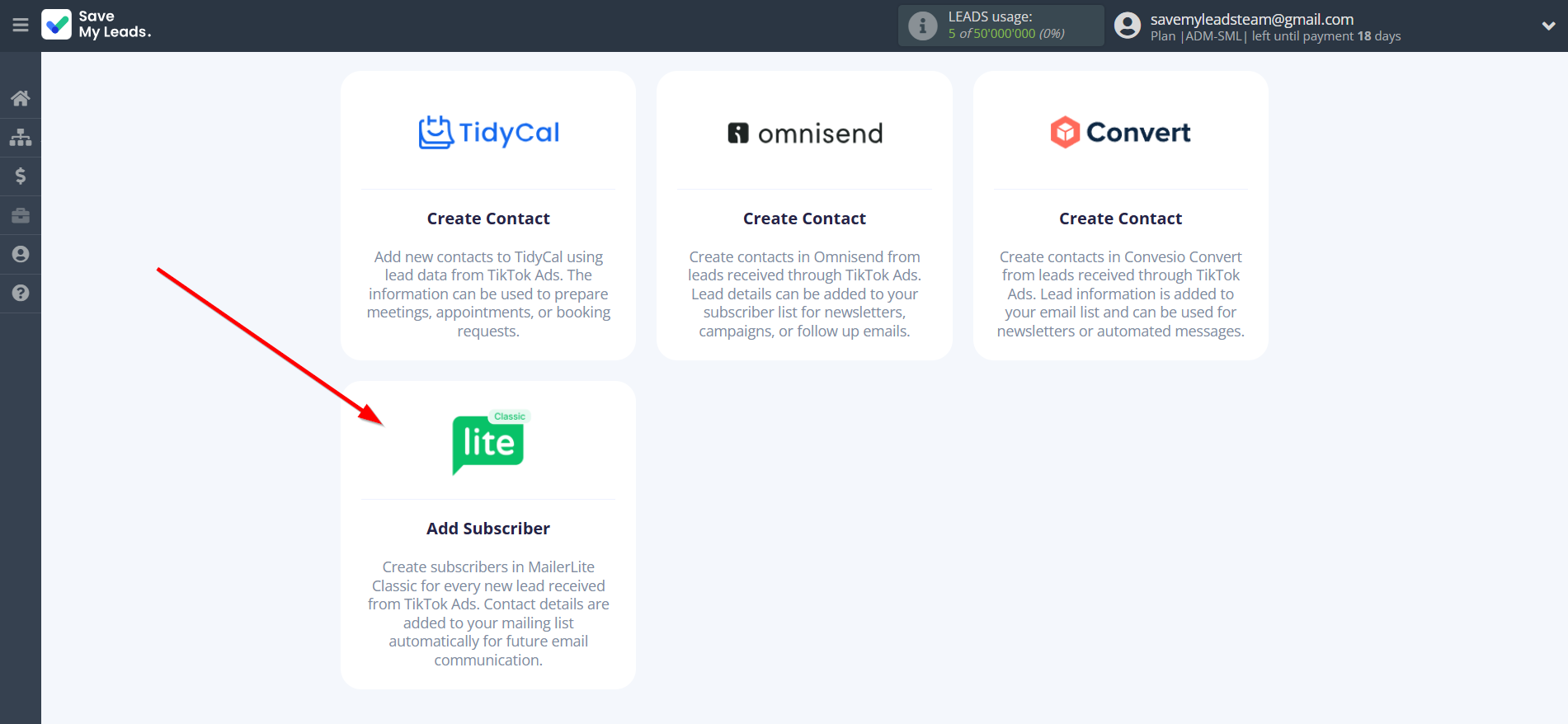Image resolution: width=1568 pixels, height=724 pixels.
Task: Click the Plan ADM-SML payment info text
Action: click(x=1275, y=36)
